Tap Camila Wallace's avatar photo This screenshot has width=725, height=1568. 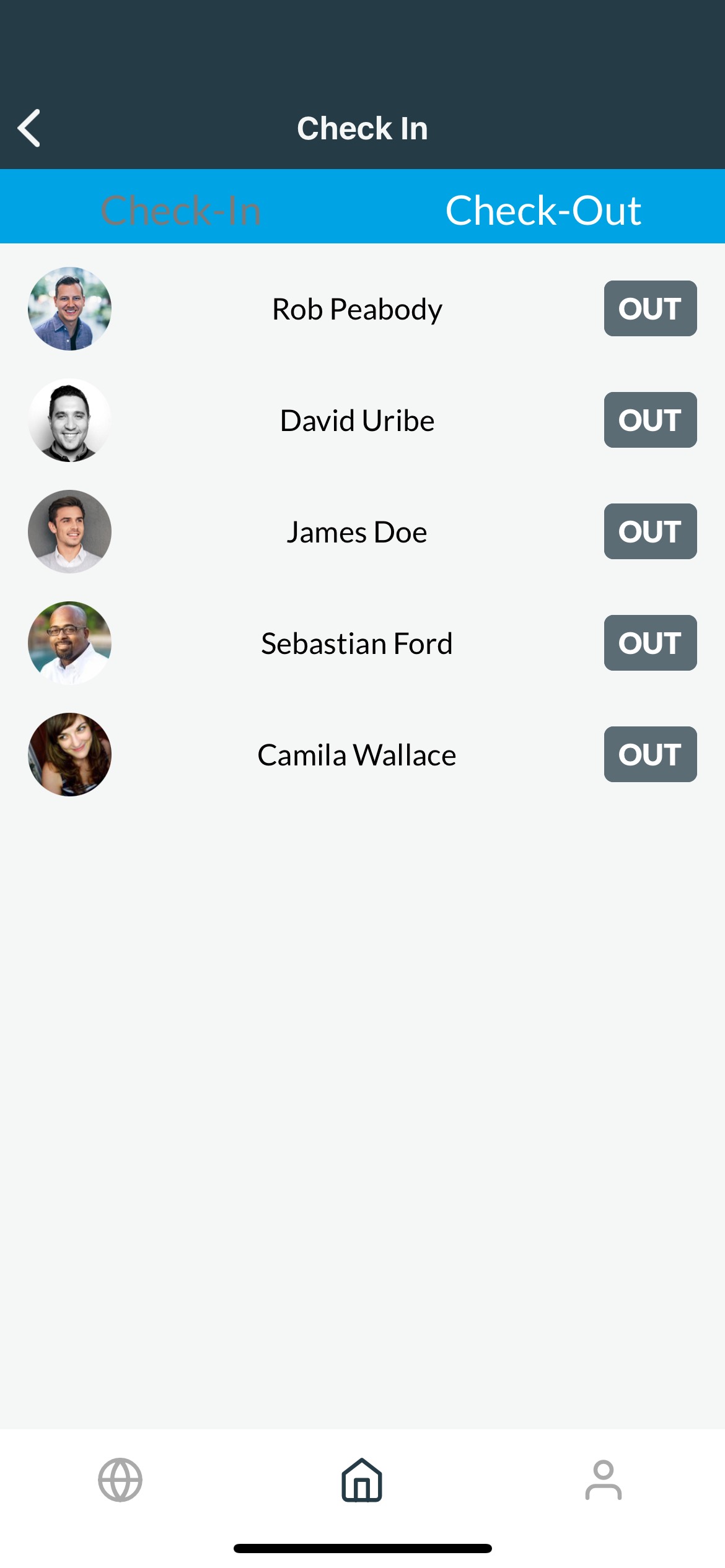[x=69, y=754]
